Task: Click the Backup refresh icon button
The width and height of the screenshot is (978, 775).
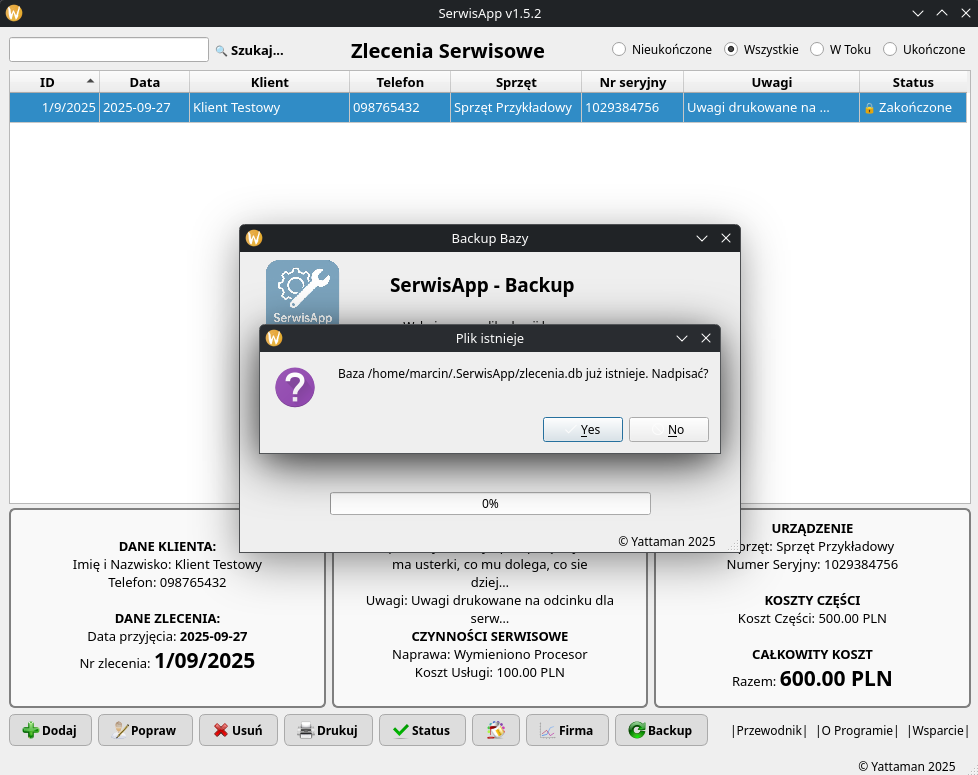Action: pos(661,730)
